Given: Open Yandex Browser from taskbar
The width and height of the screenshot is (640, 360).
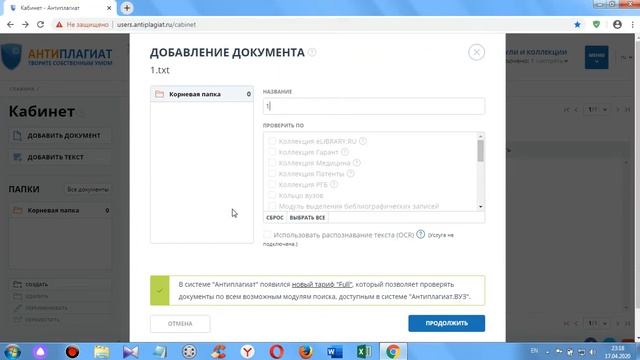Looking at the screenshot, I should click(x=247, y=351).
